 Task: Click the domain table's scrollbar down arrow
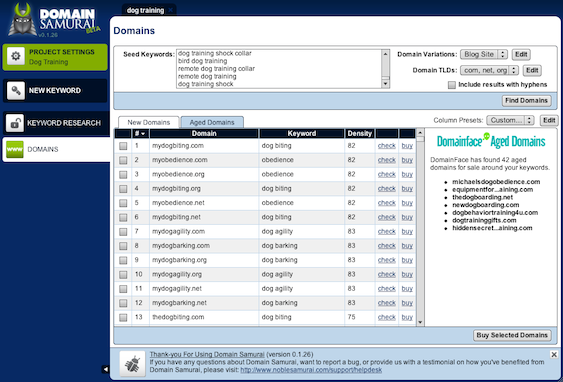[x=420, y=322]
